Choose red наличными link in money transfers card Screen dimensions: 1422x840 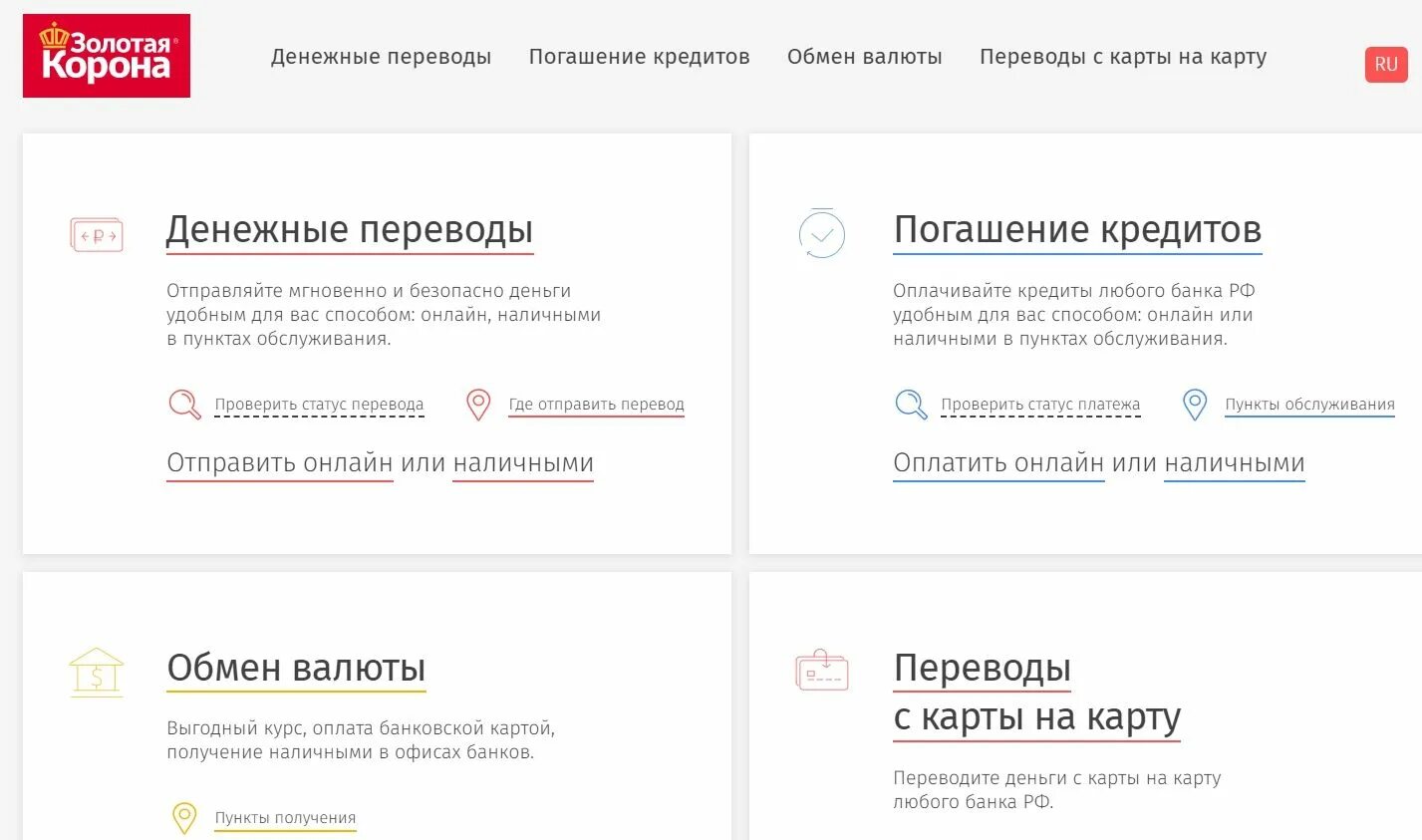tap(523, 463)
